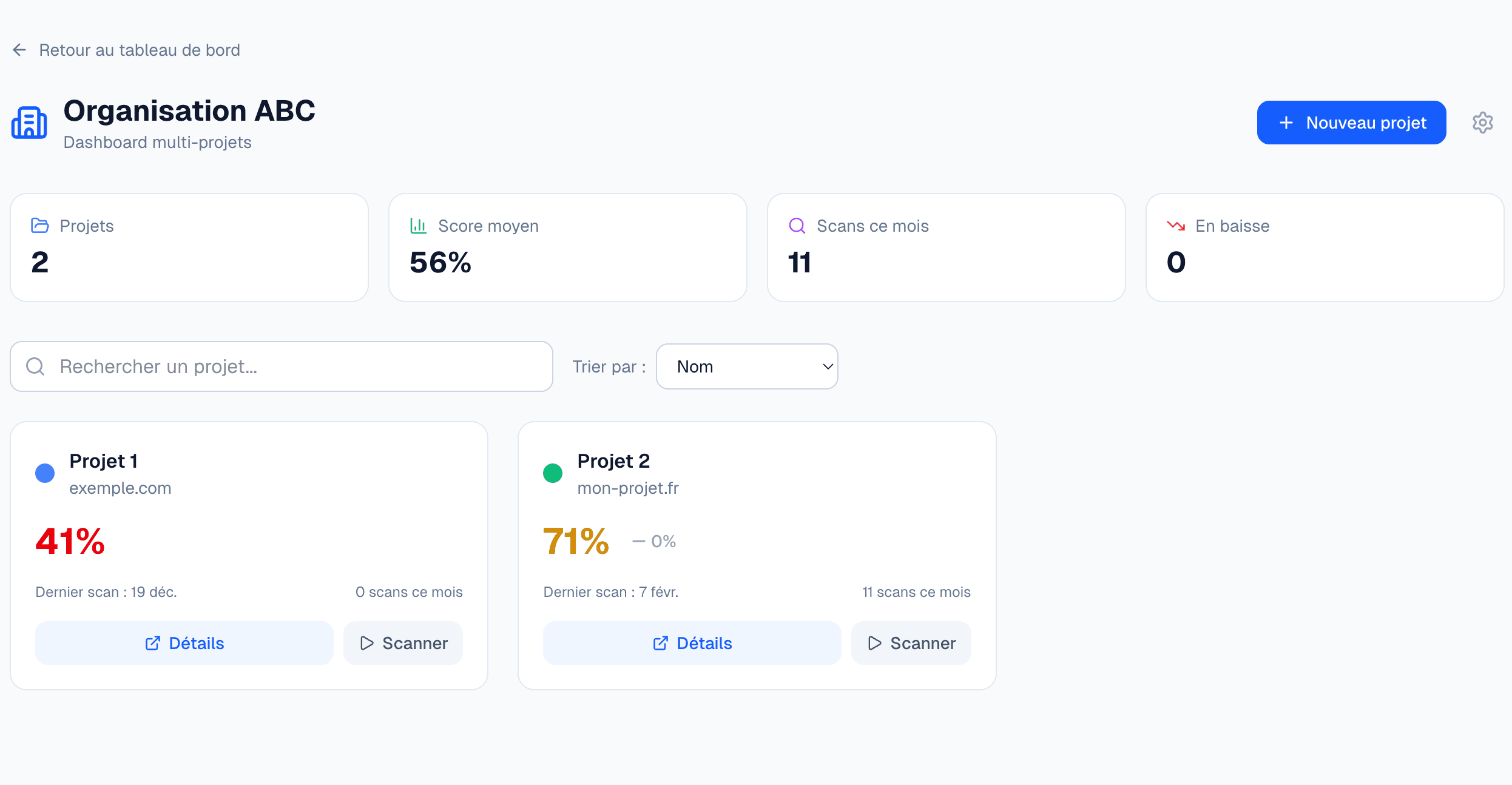Screen dimensions: 1512x785
Task: Click the Projets folder icon
Action: (40, 225)
